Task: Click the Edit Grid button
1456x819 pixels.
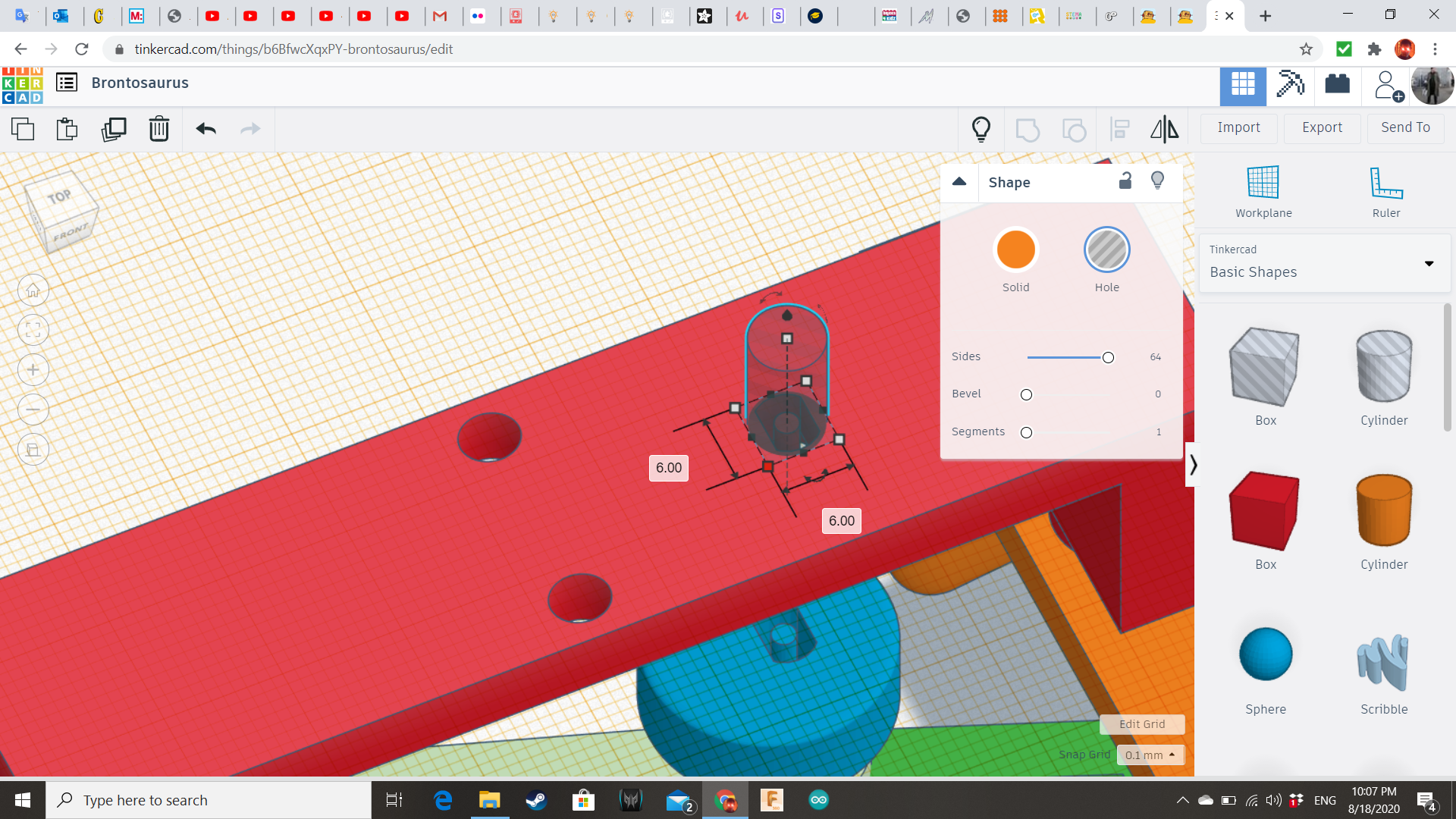Action: 1141,724
